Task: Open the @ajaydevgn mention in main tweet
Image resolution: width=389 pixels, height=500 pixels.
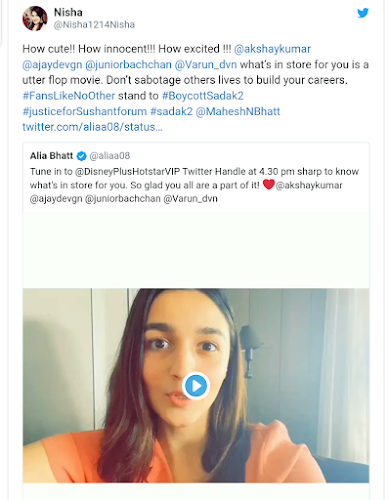Action: [x=52, y=65]
